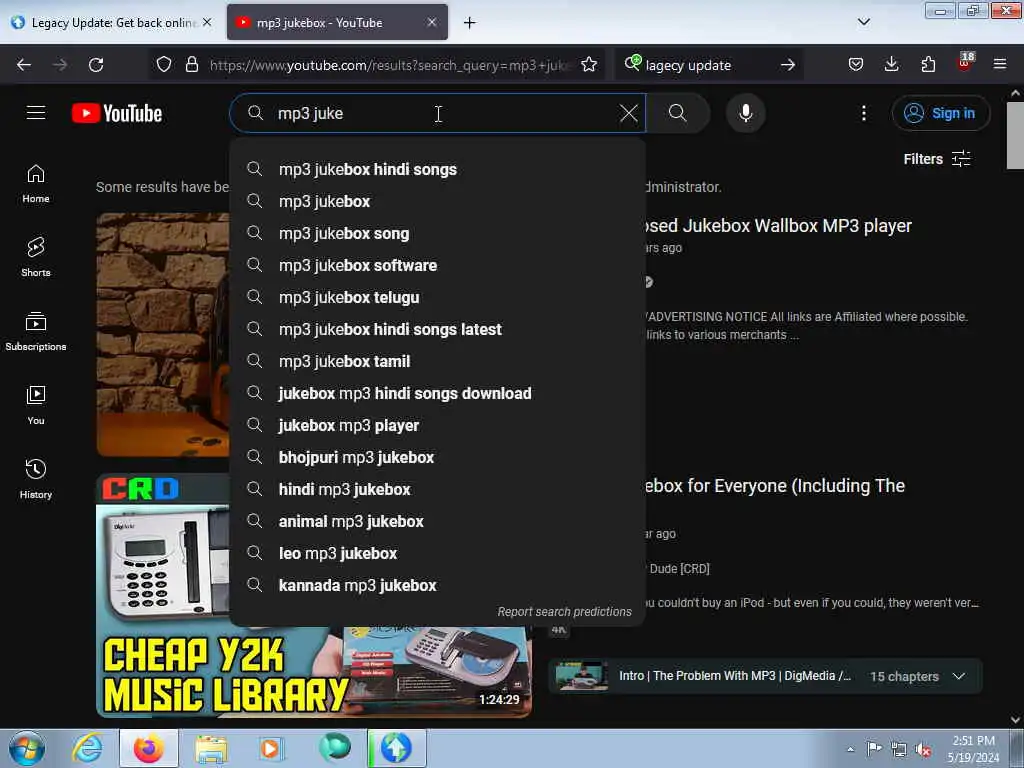Image resolution: width=1024 pixels, height=768 pixels.
Task: Open the stone wall jukebox video thumbnail
Action: pyautogui.click(x=163, y=334)
